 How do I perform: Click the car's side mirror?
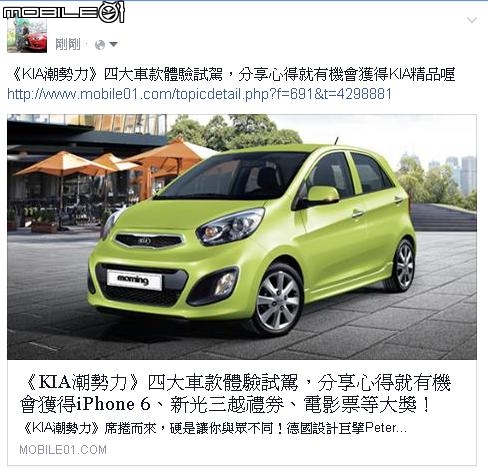coord(322,195)
